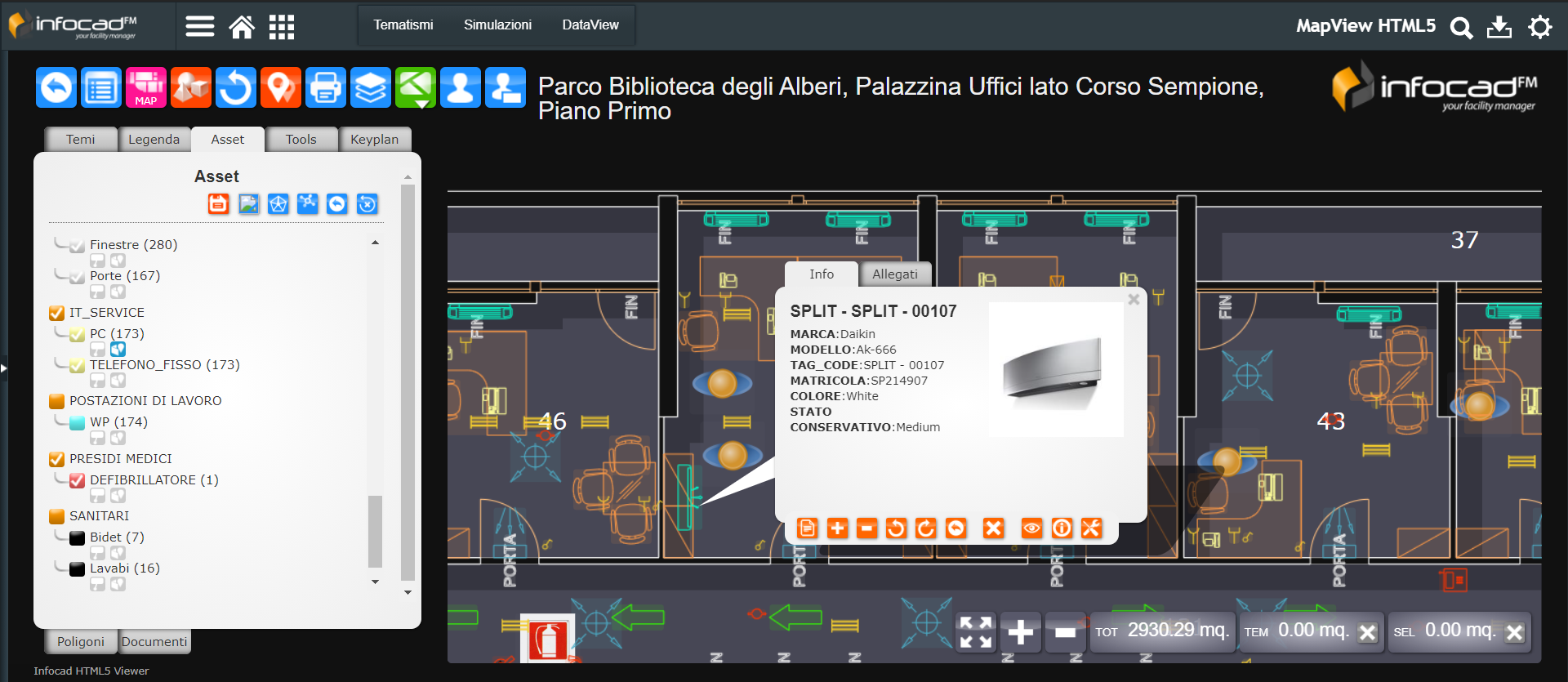Click the image icon in Asset panel
This screenshot has height=682, width=1568.
click(x=248, y=203)
